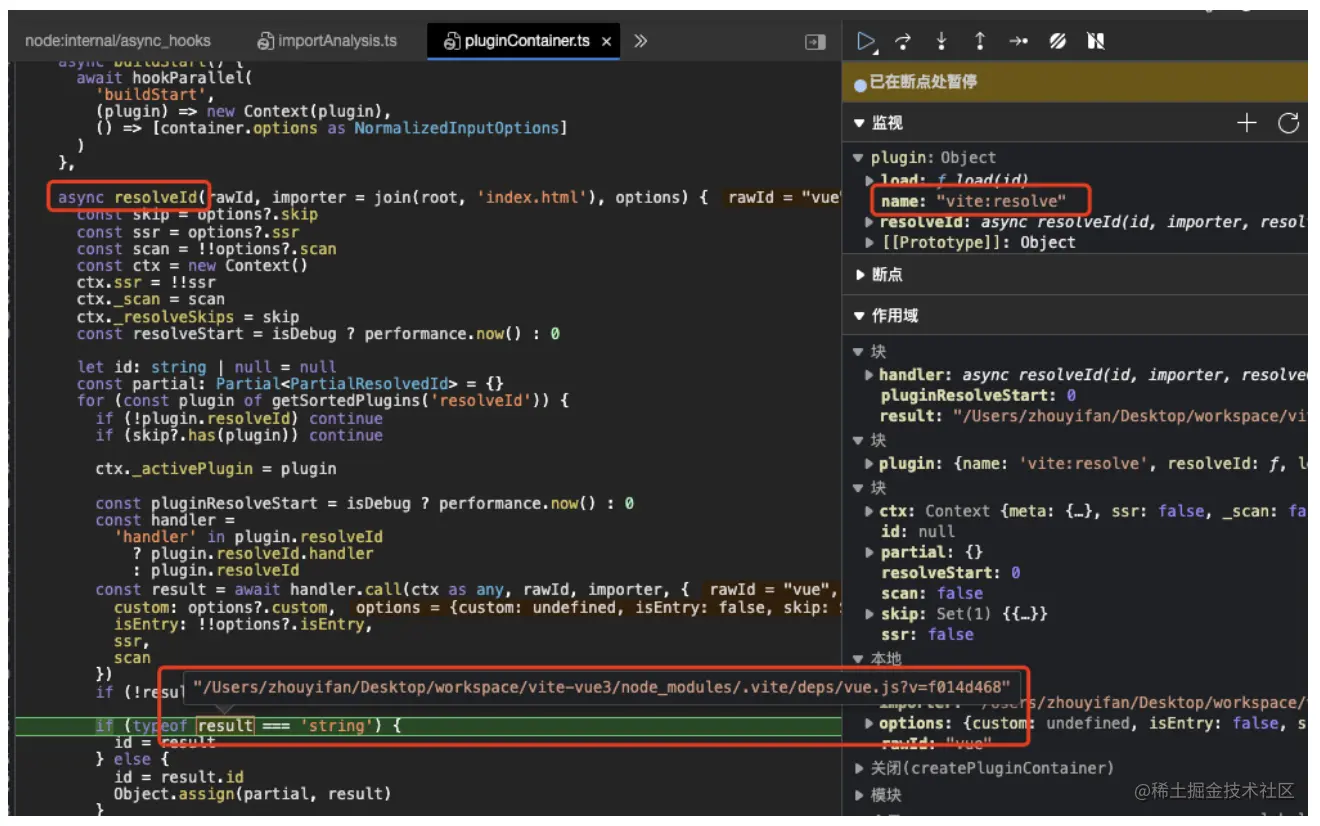
Task: Toggle the pause-on-exceptions icon
Action: tap(1096, 41)
